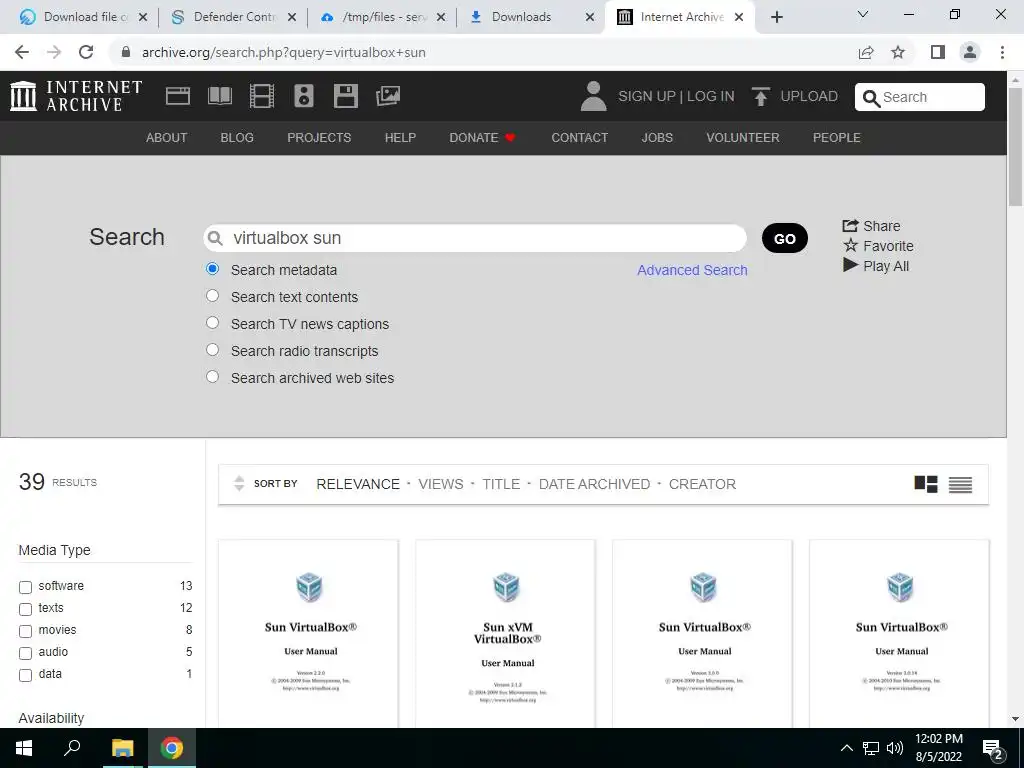Select Search TV news captions option
The width and height of the screenshot is (1024, 768).
click(x=212, y=323)
